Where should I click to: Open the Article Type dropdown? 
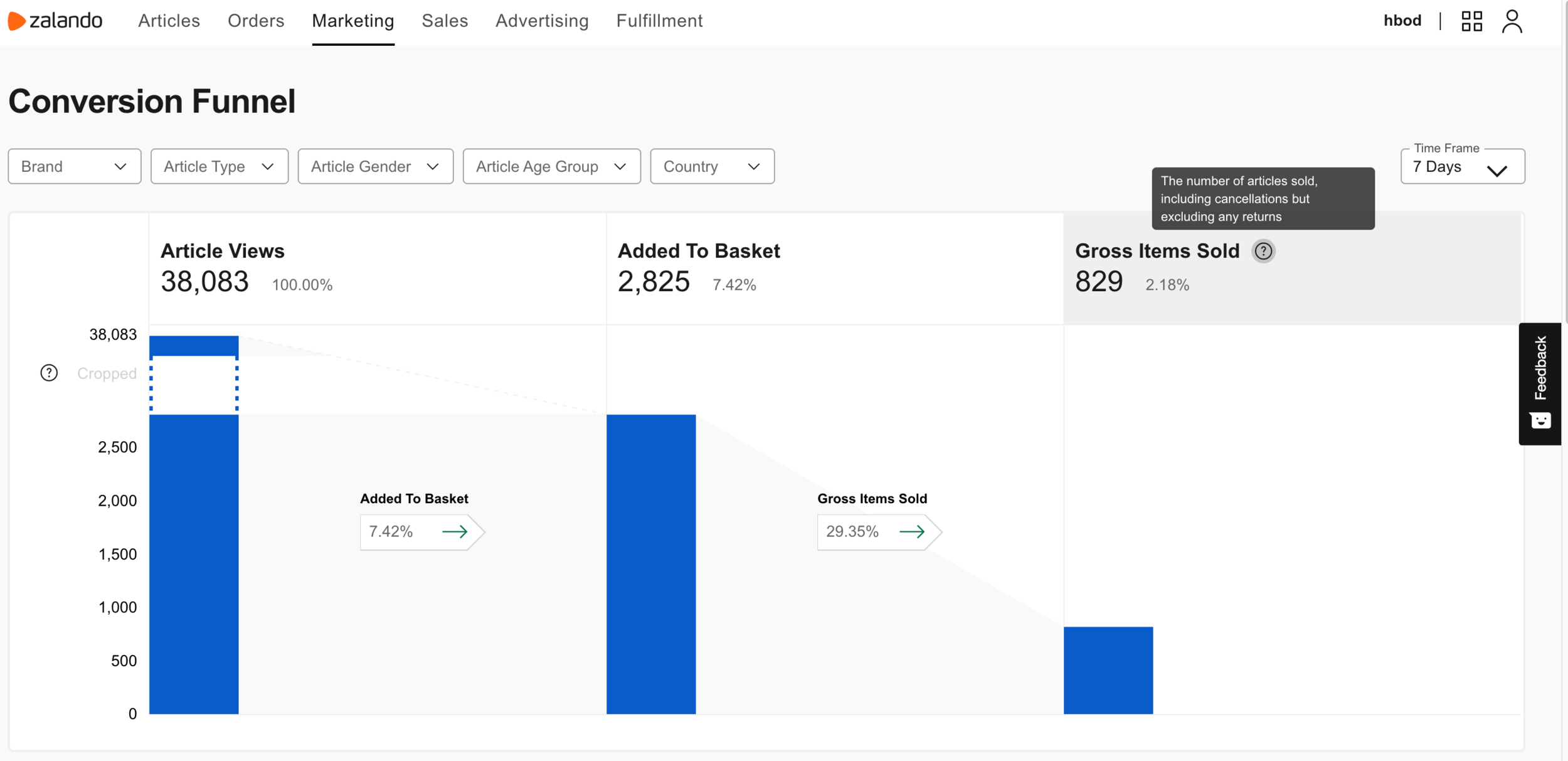click(x=220, y=166)
